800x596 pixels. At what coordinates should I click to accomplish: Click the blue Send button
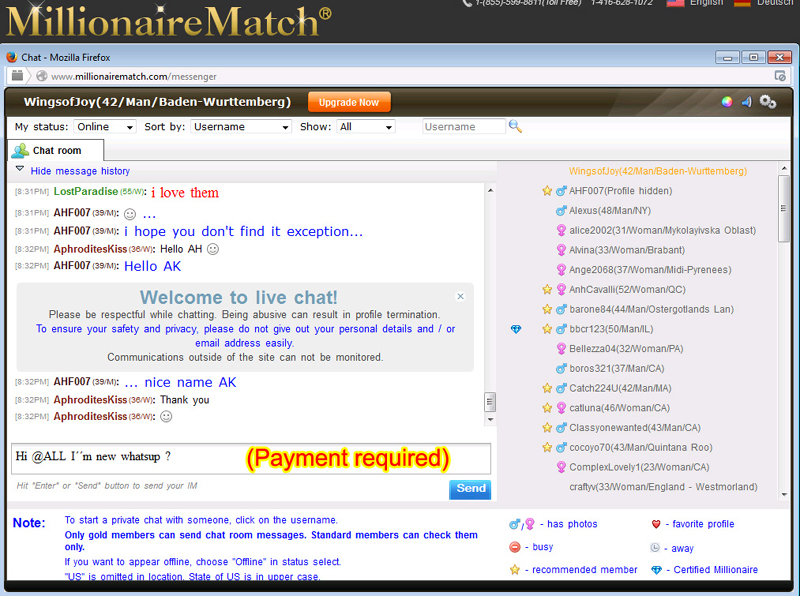pyautogui.click(x=470, y=489)
